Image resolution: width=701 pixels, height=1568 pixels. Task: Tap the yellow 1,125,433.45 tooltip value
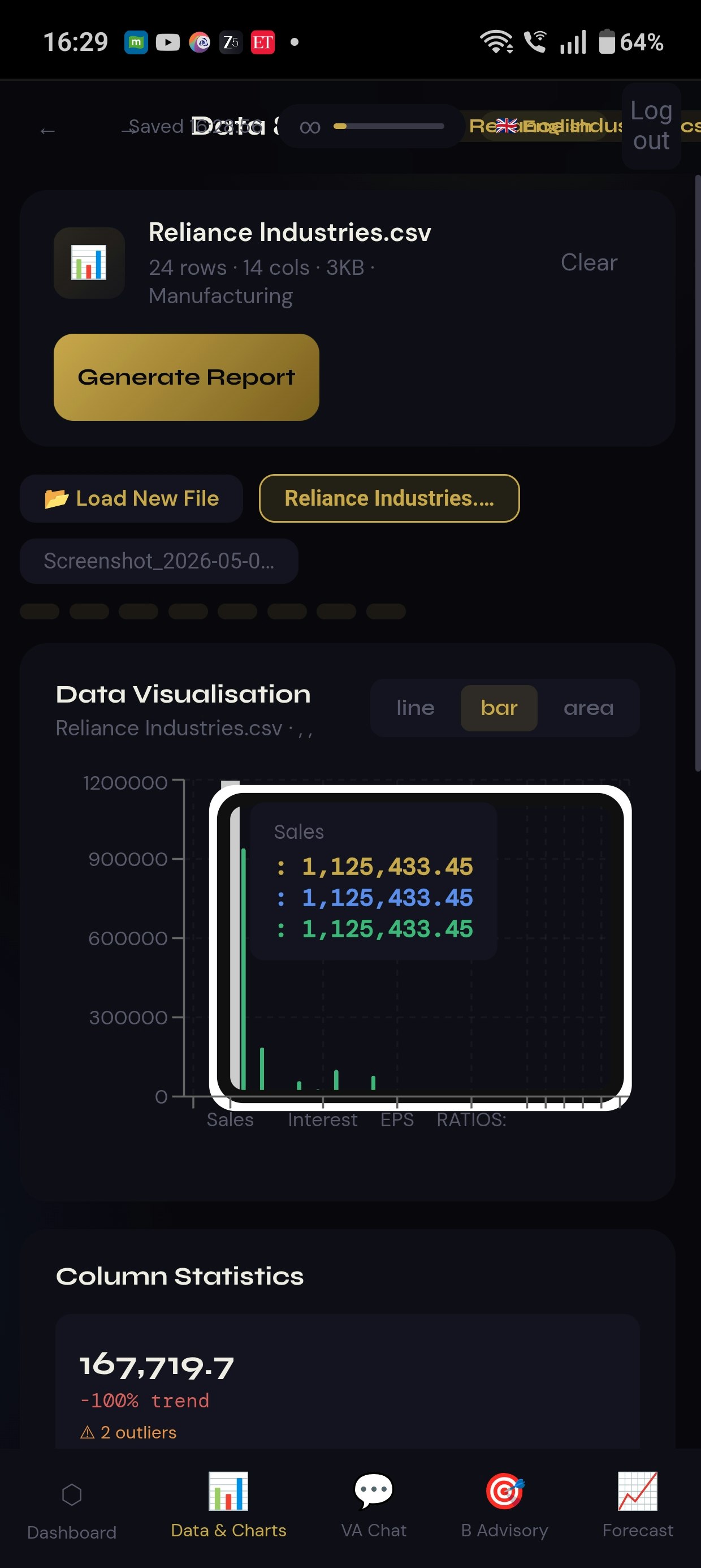tap(387, 867)
